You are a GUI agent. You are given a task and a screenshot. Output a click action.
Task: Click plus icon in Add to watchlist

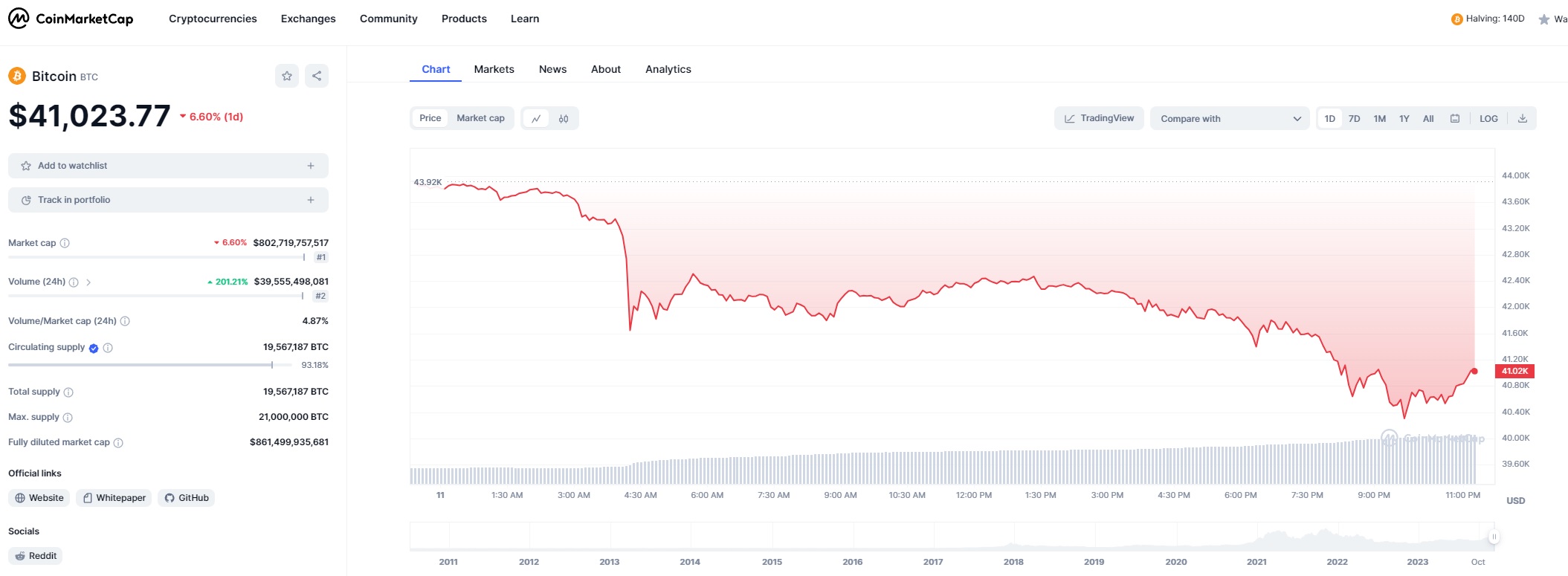(x=311, y=166)
